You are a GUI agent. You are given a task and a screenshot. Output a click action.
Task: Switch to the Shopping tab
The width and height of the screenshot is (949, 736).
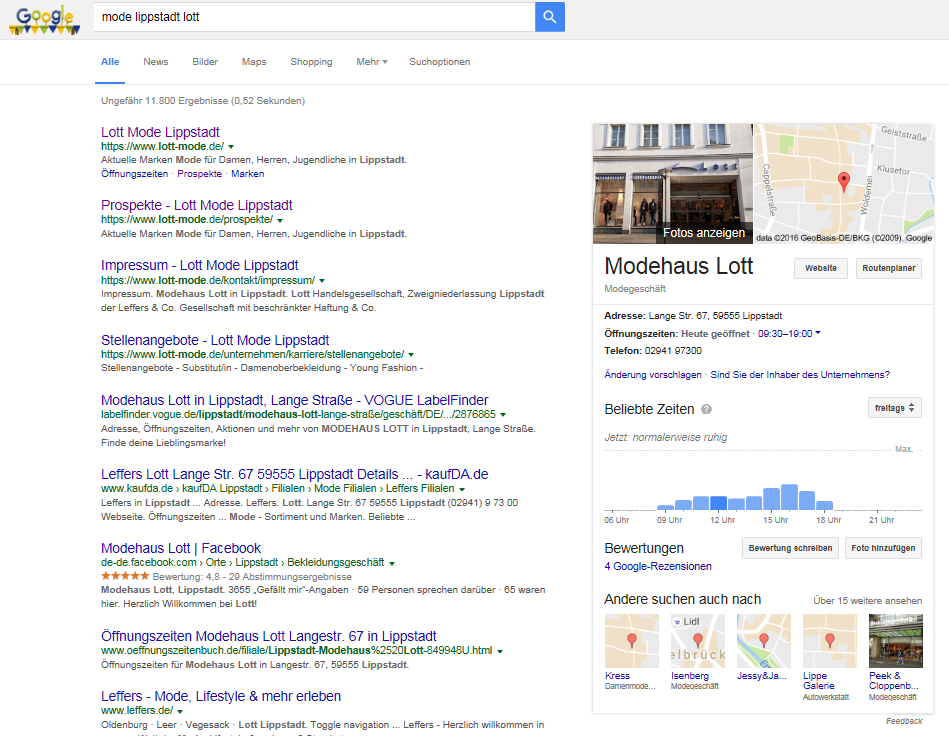pos(311,62)
